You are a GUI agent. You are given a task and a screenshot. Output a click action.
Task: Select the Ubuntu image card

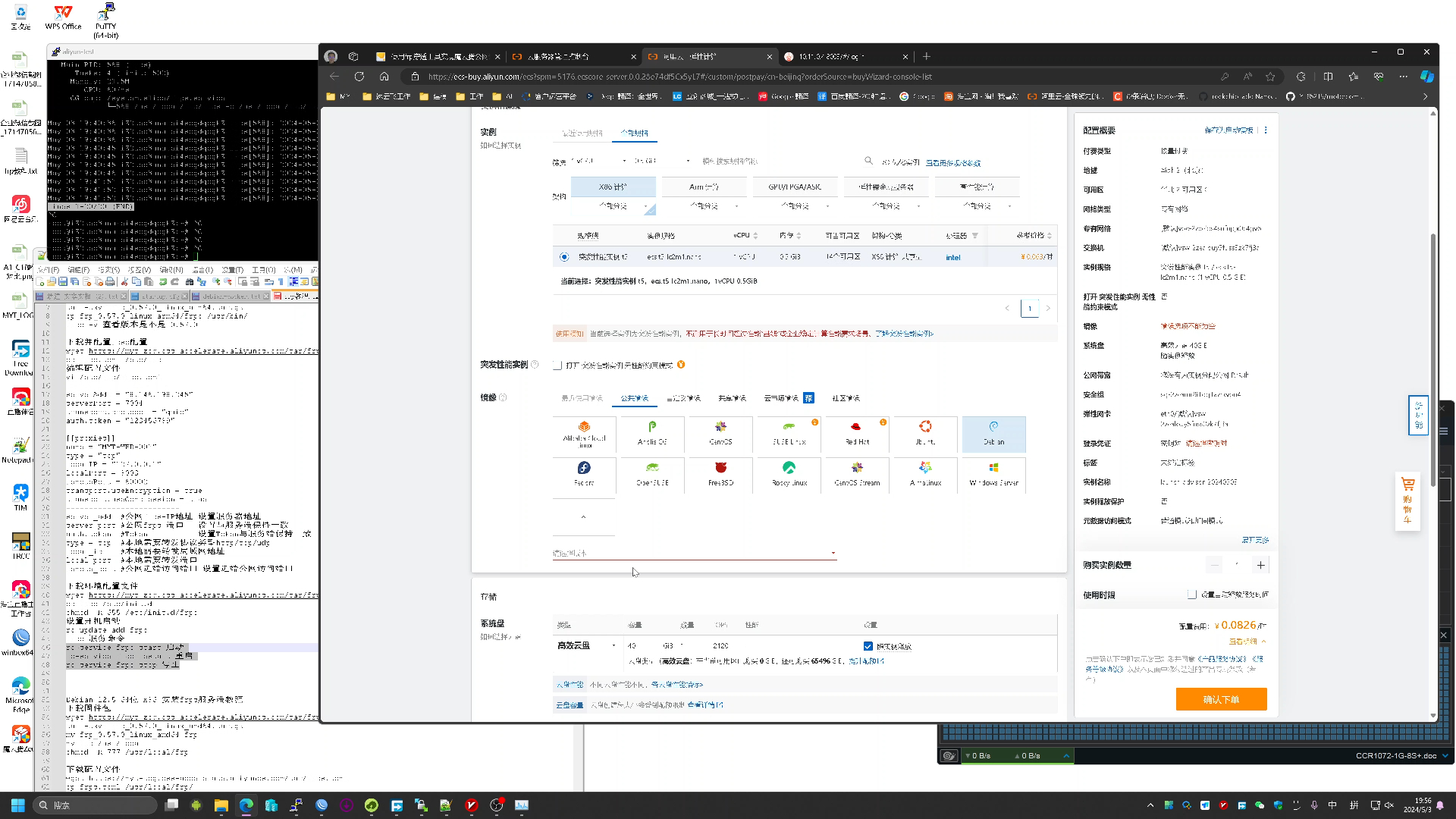(x=925, y=434)
